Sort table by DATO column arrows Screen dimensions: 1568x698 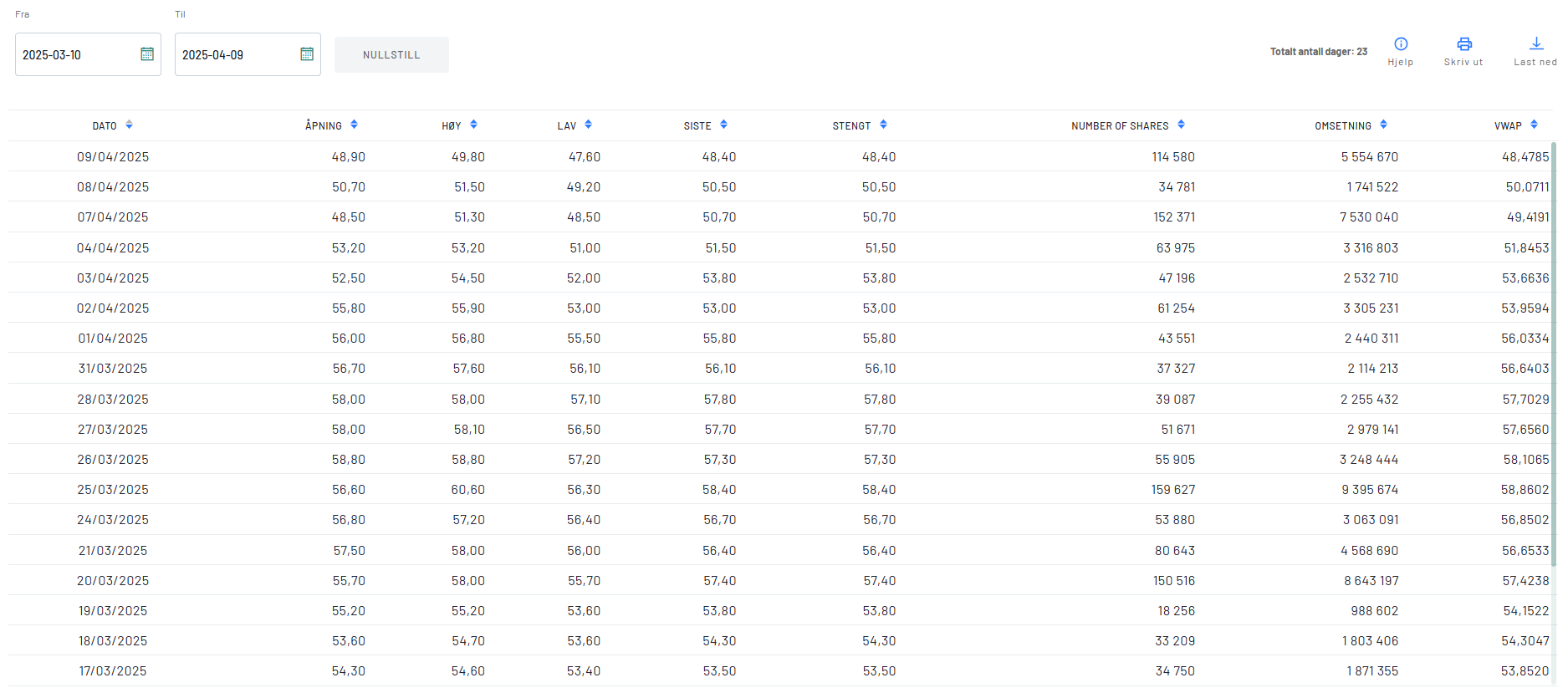pos(130,125)
